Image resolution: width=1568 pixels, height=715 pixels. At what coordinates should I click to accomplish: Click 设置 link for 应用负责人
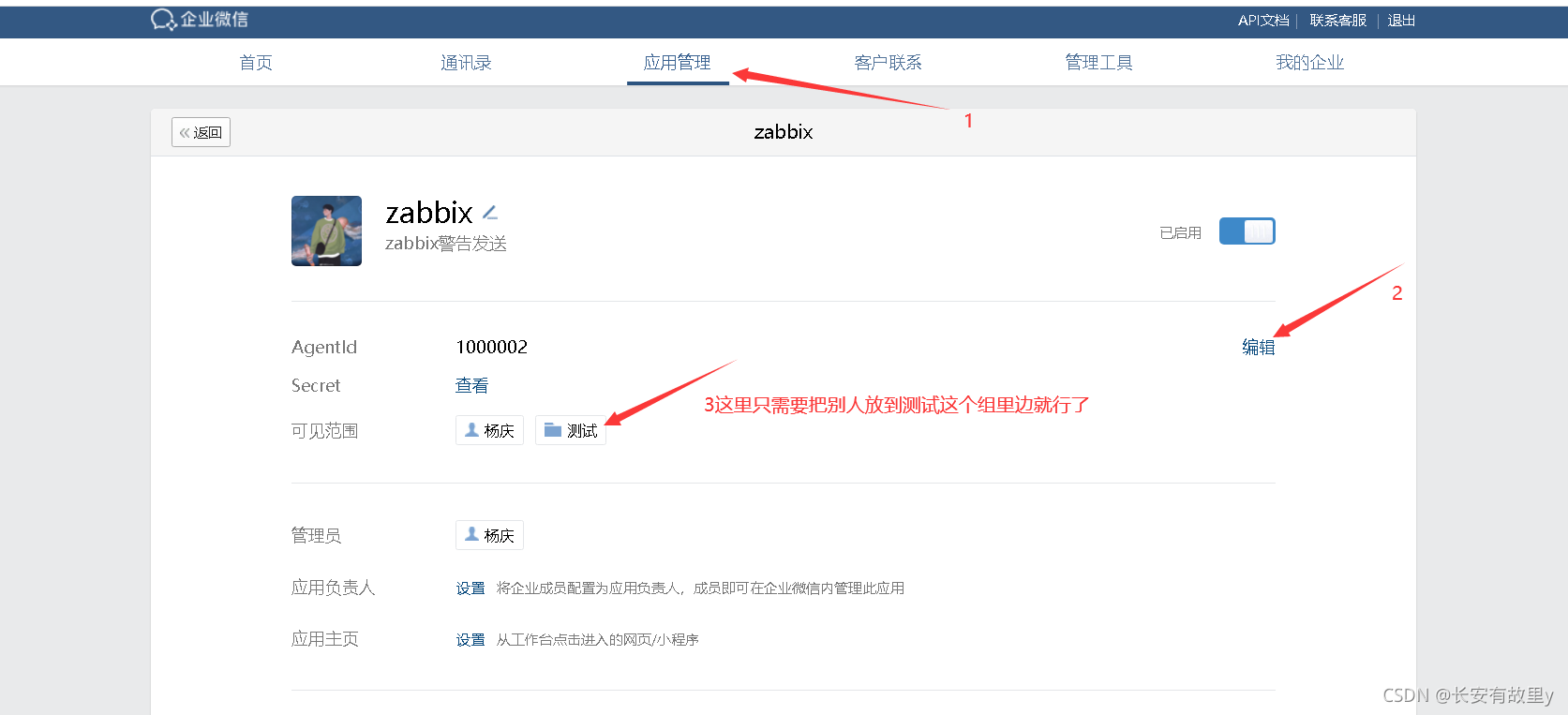(x=470, y=588)
